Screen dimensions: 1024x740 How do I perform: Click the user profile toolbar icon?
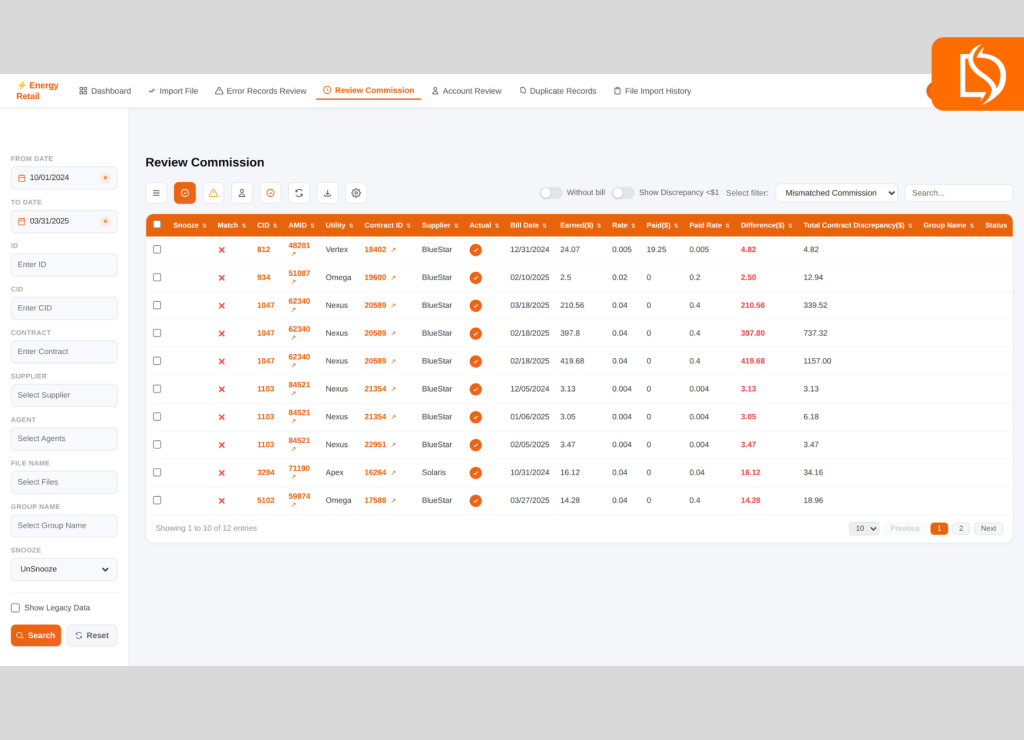tap(242, 193)
